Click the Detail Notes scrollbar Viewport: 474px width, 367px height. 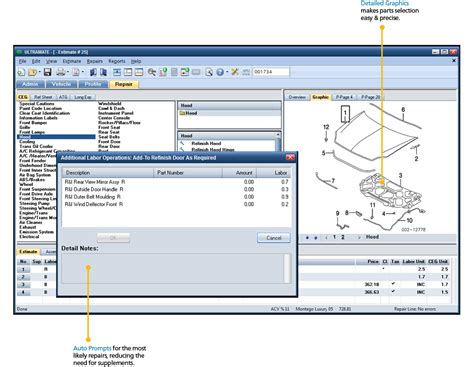(x=287, y=269)
